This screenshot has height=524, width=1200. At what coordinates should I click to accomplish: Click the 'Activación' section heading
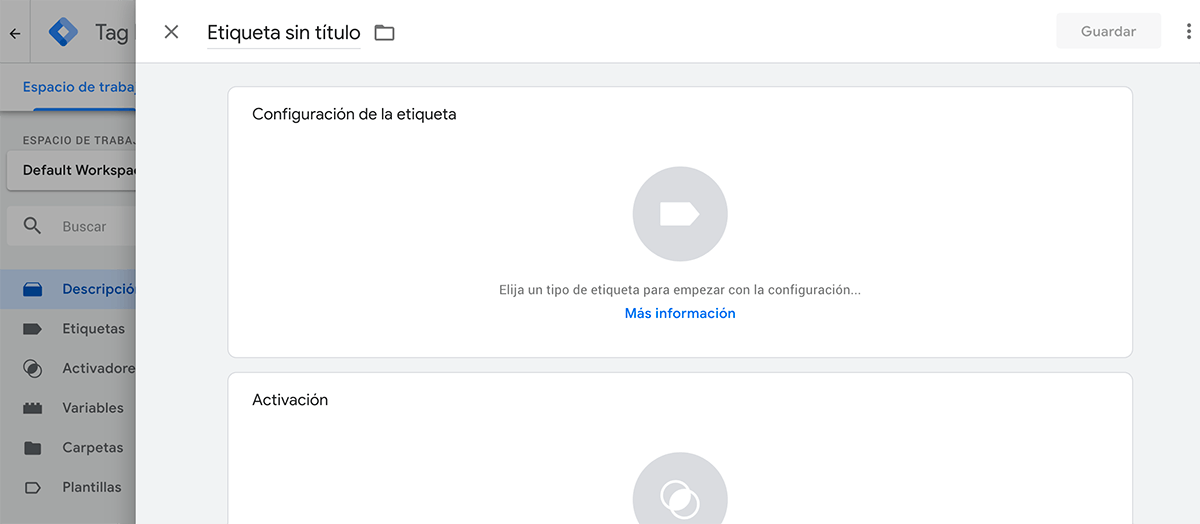pyautogui.click(x=290, y=399)
